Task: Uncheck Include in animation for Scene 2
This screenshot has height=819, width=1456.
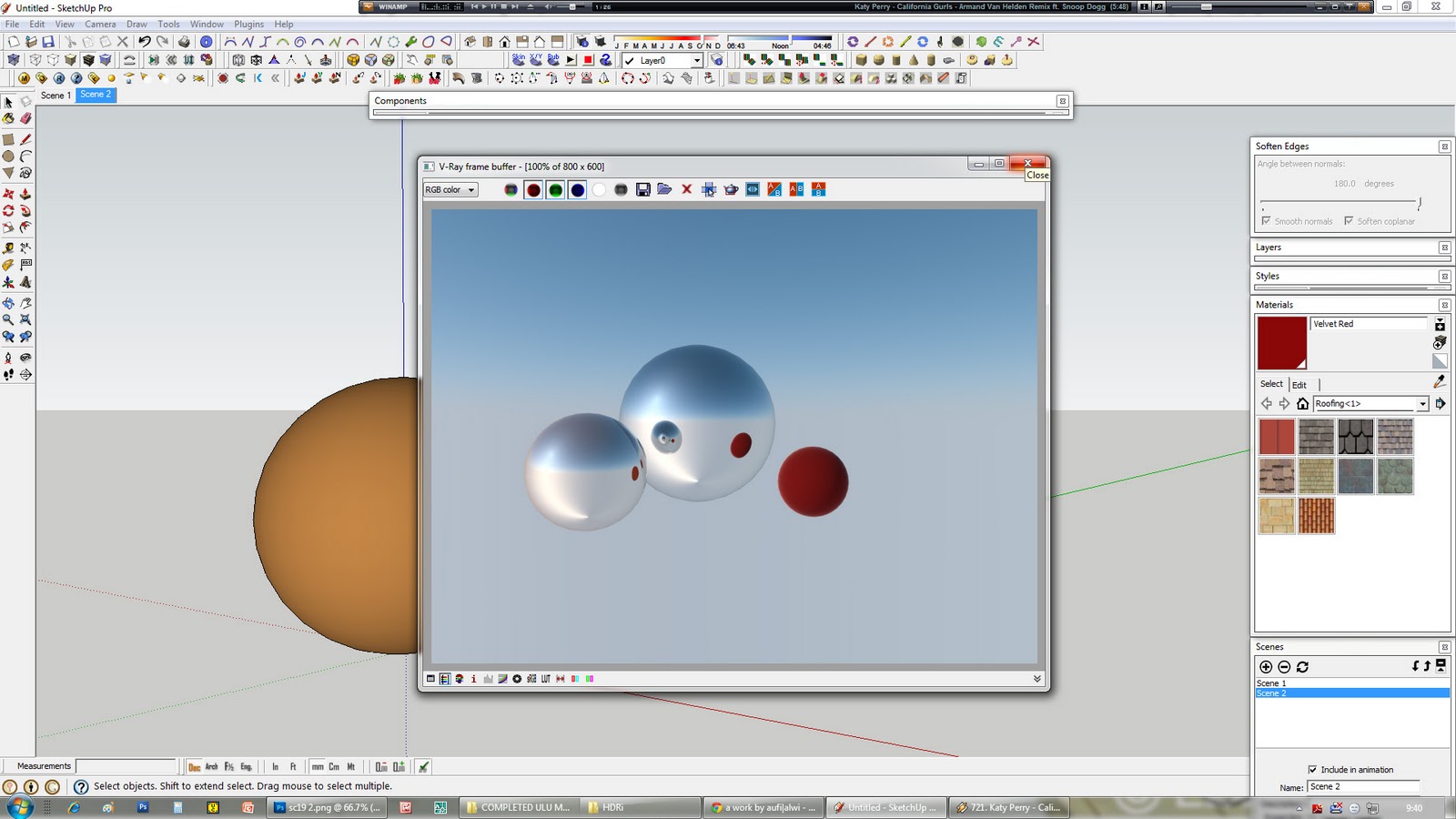Action: click(x=1313, y=769)
